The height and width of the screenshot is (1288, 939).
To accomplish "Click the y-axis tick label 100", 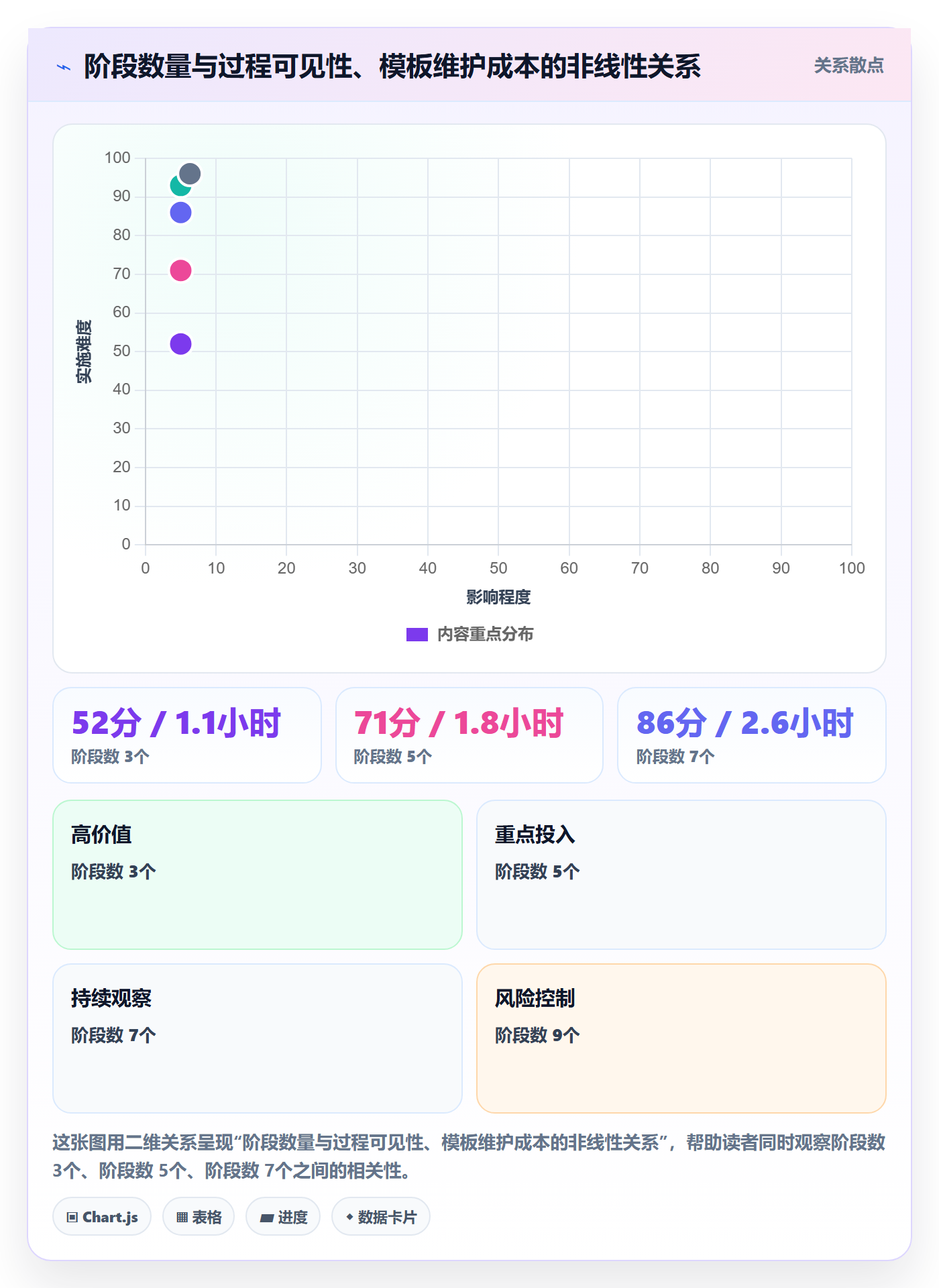I will (x=117, y=158).
